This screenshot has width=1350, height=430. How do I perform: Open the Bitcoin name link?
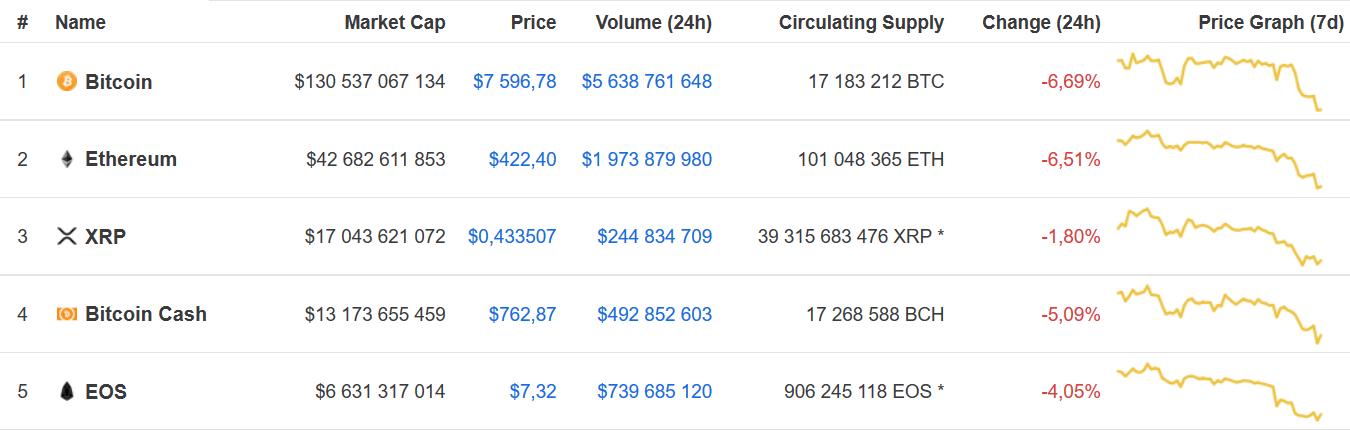coord(119,82)
